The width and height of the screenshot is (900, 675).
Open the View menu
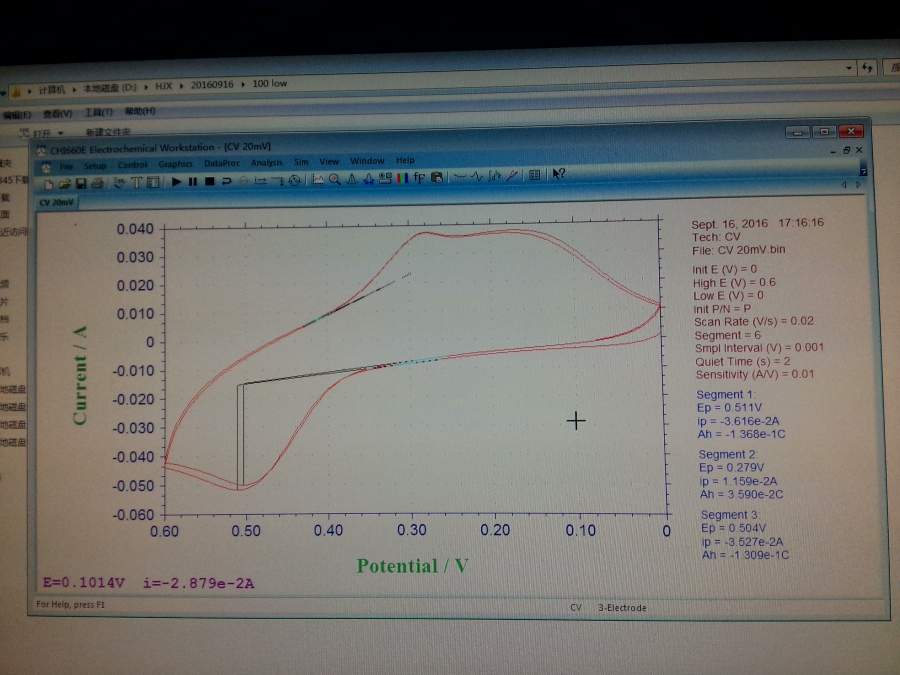click(329, 162)
